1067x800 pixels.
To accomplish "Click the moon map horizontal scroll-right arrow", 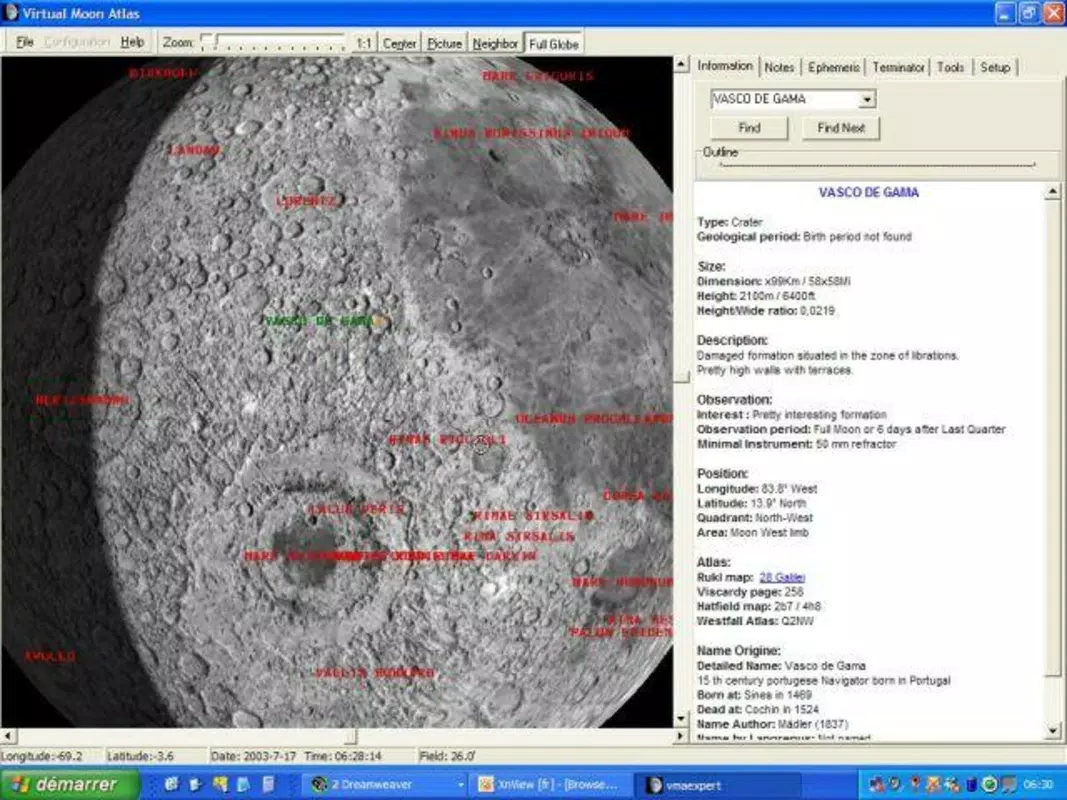I will (680, 736).
